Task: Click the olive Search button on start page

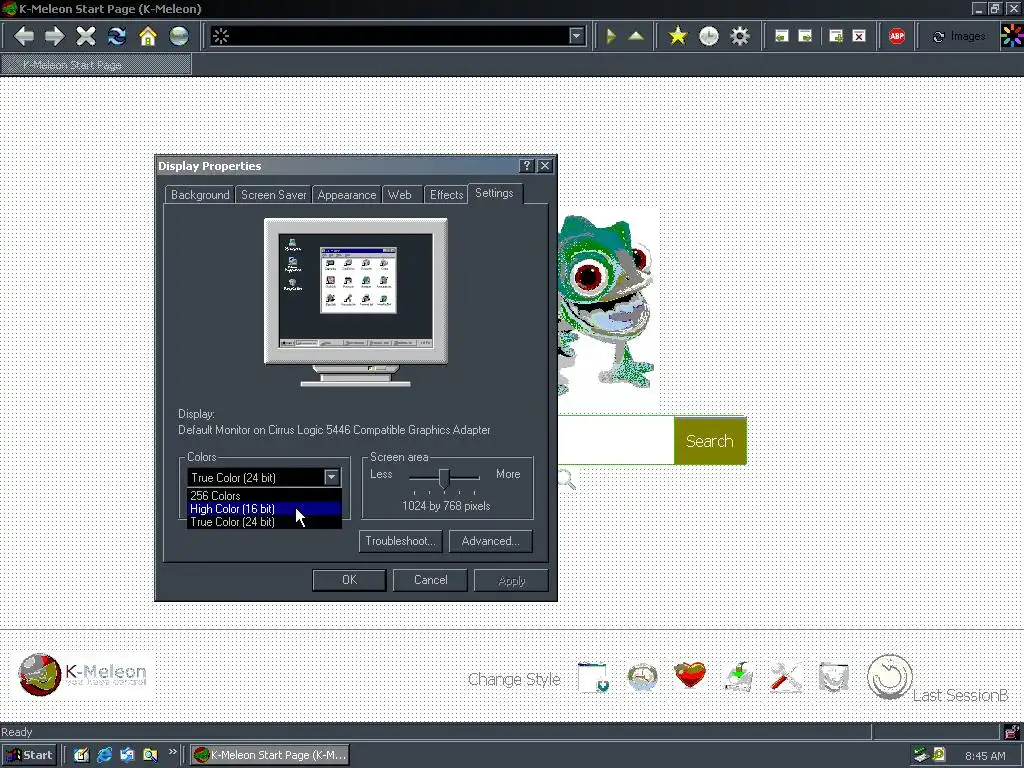Action: pos(710,441)
